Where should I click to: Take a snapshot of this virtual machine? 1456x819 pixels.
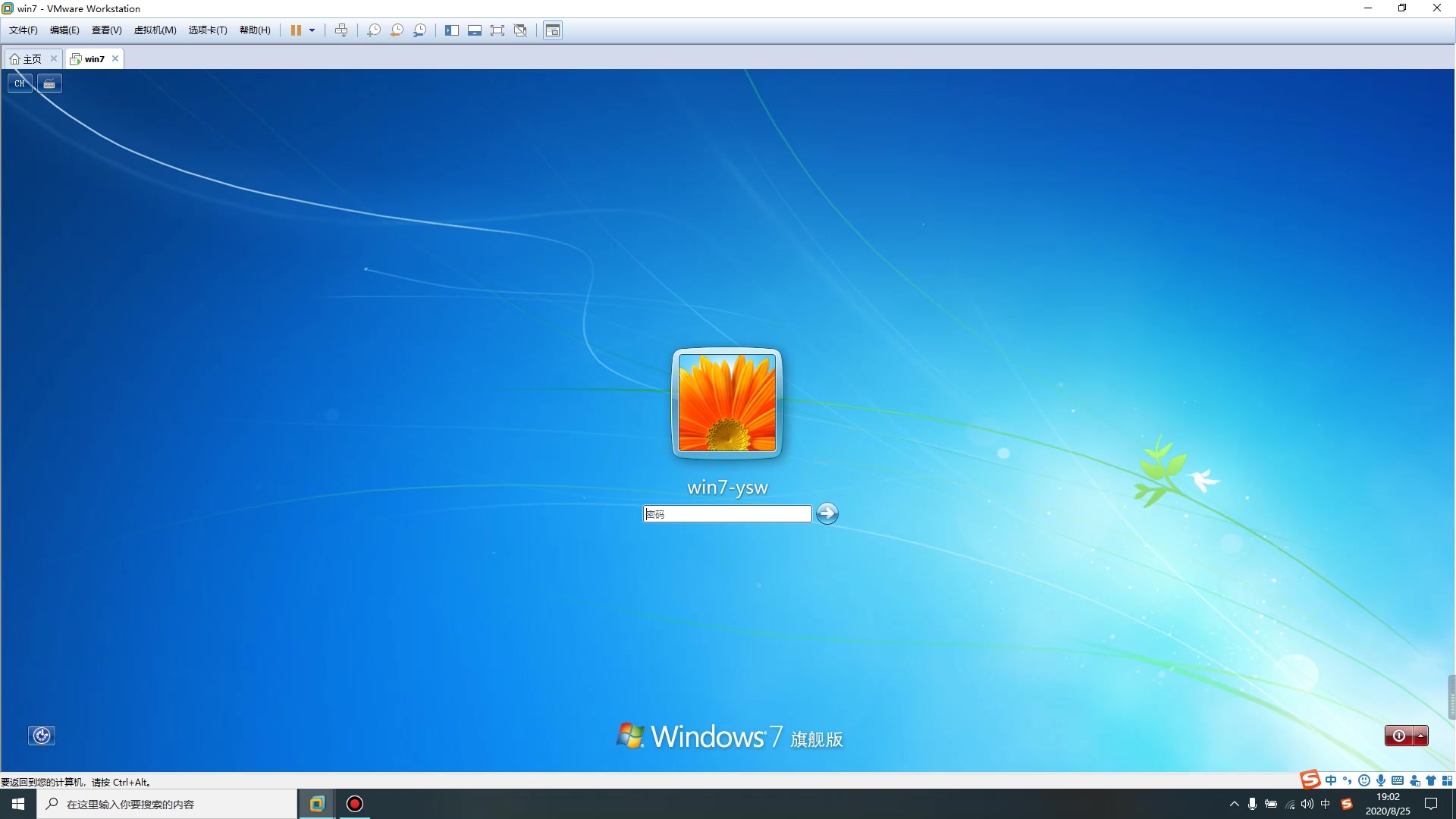[x=374, y=30]
